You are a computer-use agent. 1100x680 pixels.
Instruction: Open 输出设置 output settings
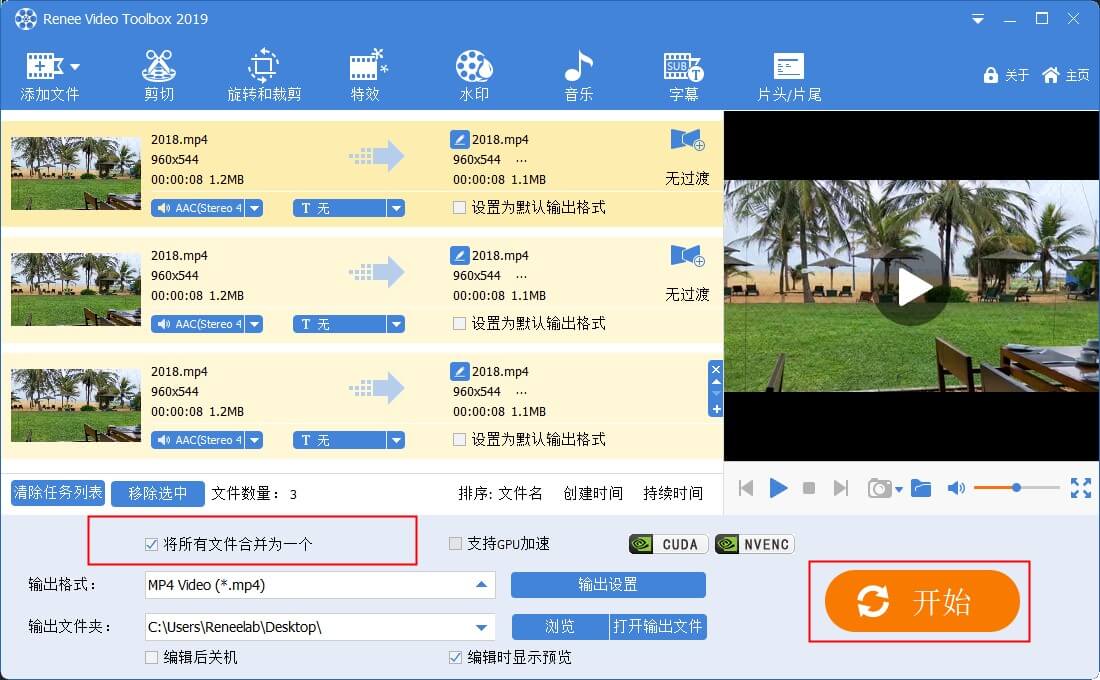(x=608, y=585)
